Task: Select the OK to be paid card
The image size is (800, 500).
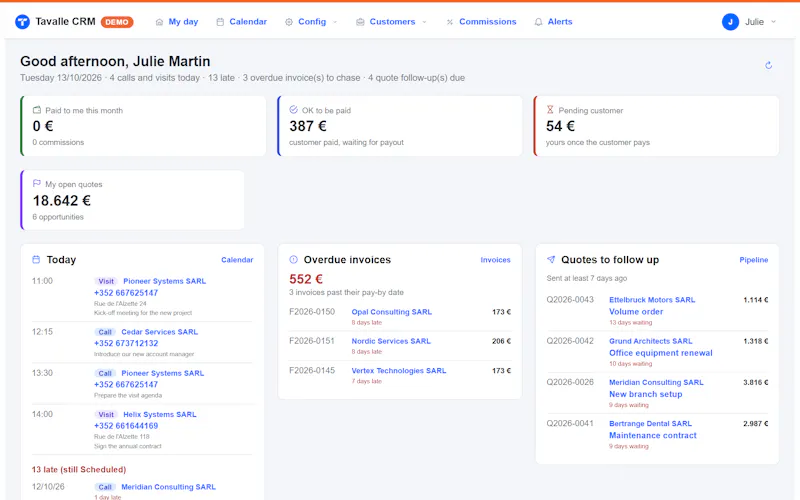Action: [x=399, y=126]
